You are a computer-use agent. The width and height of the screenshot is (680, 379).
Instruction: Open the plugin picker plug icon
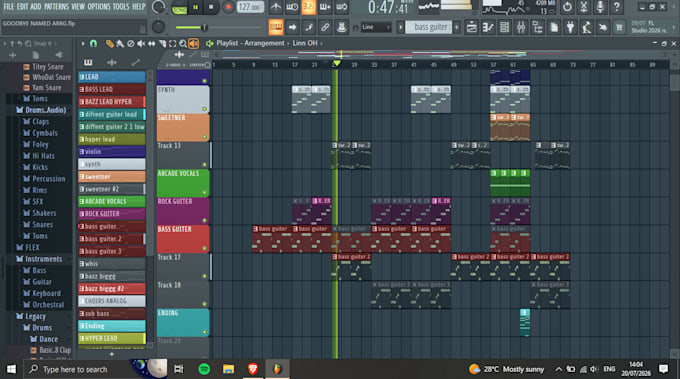coord(570,27)
